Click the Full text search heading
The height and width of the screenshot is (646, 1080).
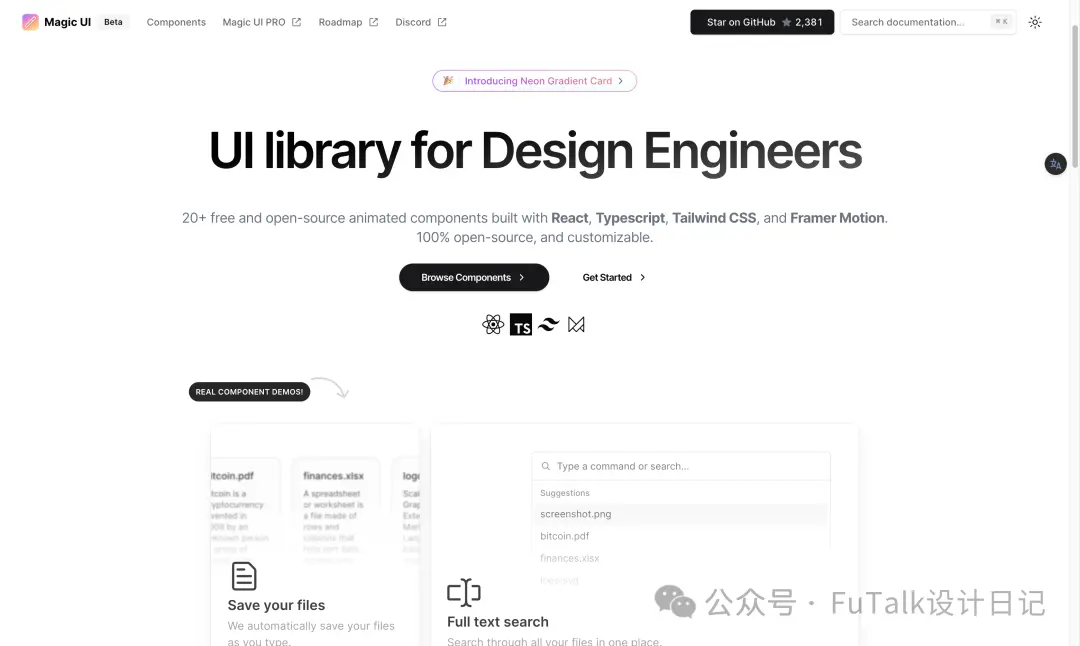point(498,622)
